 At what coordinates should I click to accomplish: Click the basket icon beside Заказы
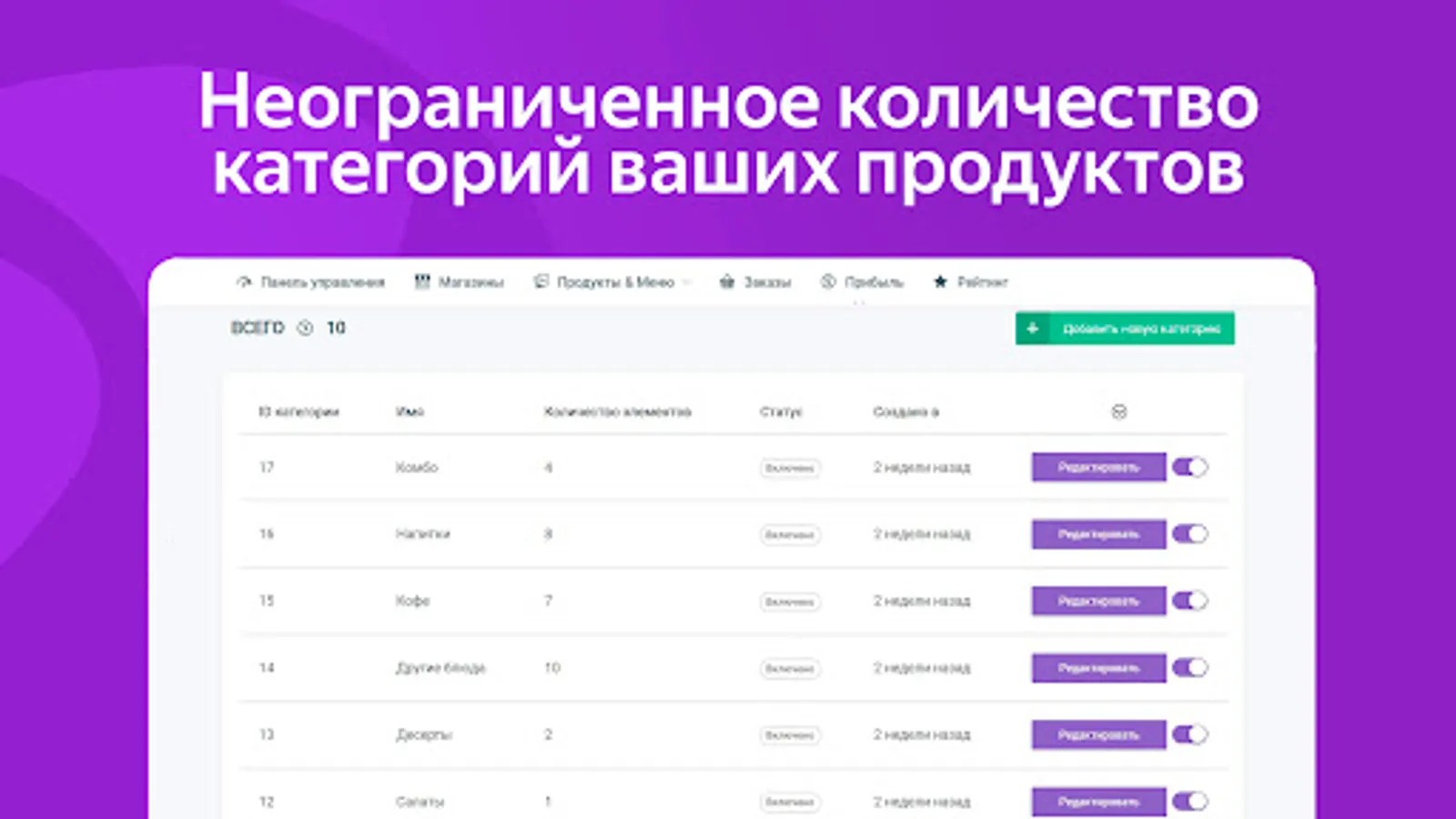pos(727,282)
